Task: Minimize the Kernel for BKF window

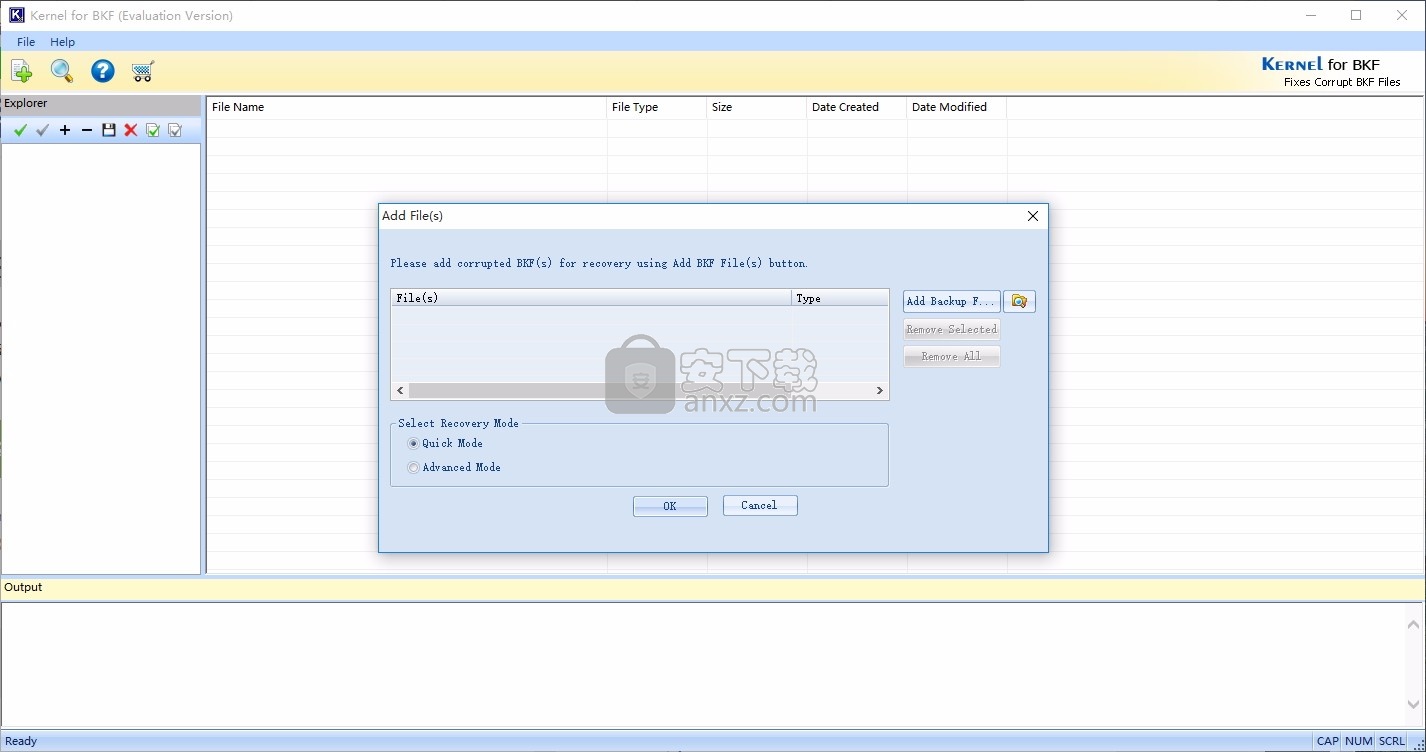Action: pos(1311,15)
